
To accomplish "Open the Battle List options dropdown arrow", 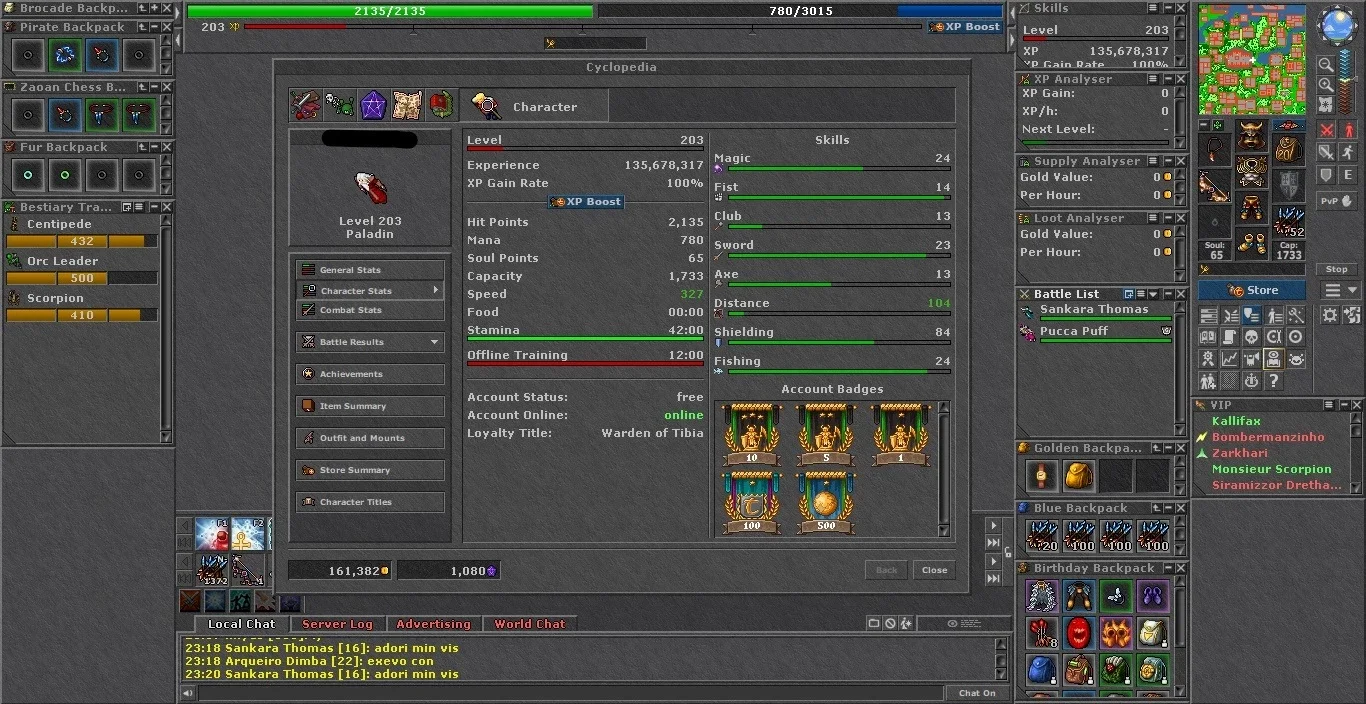I will coord(1153,294).
